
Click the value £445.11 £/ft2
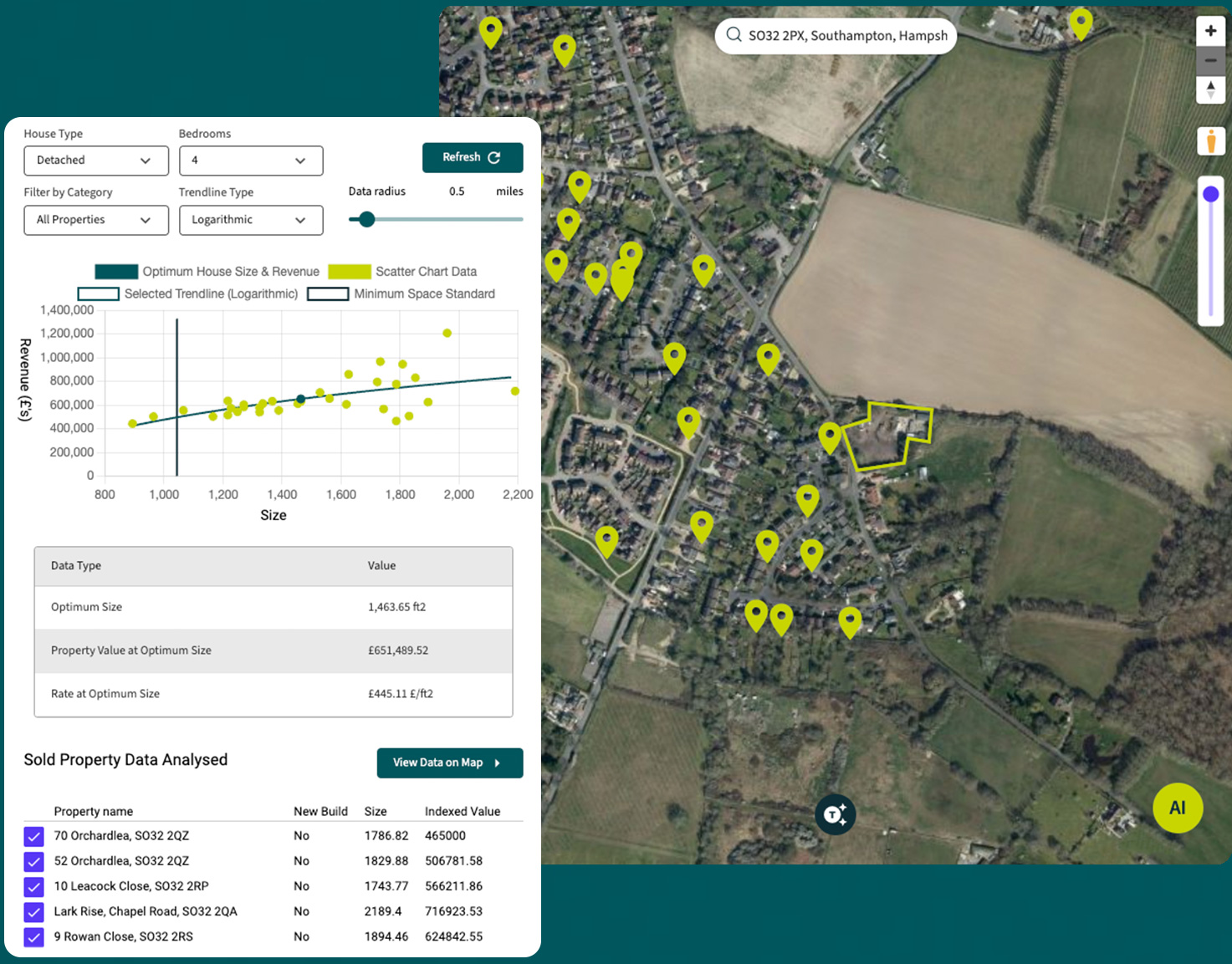pyautogui.click(x=401, y=694)
